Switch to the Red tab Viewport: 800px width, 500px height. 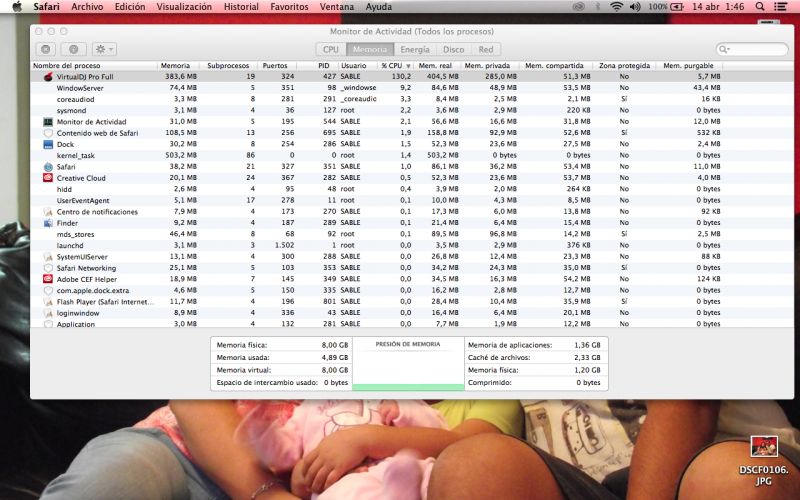coord(486,49)
